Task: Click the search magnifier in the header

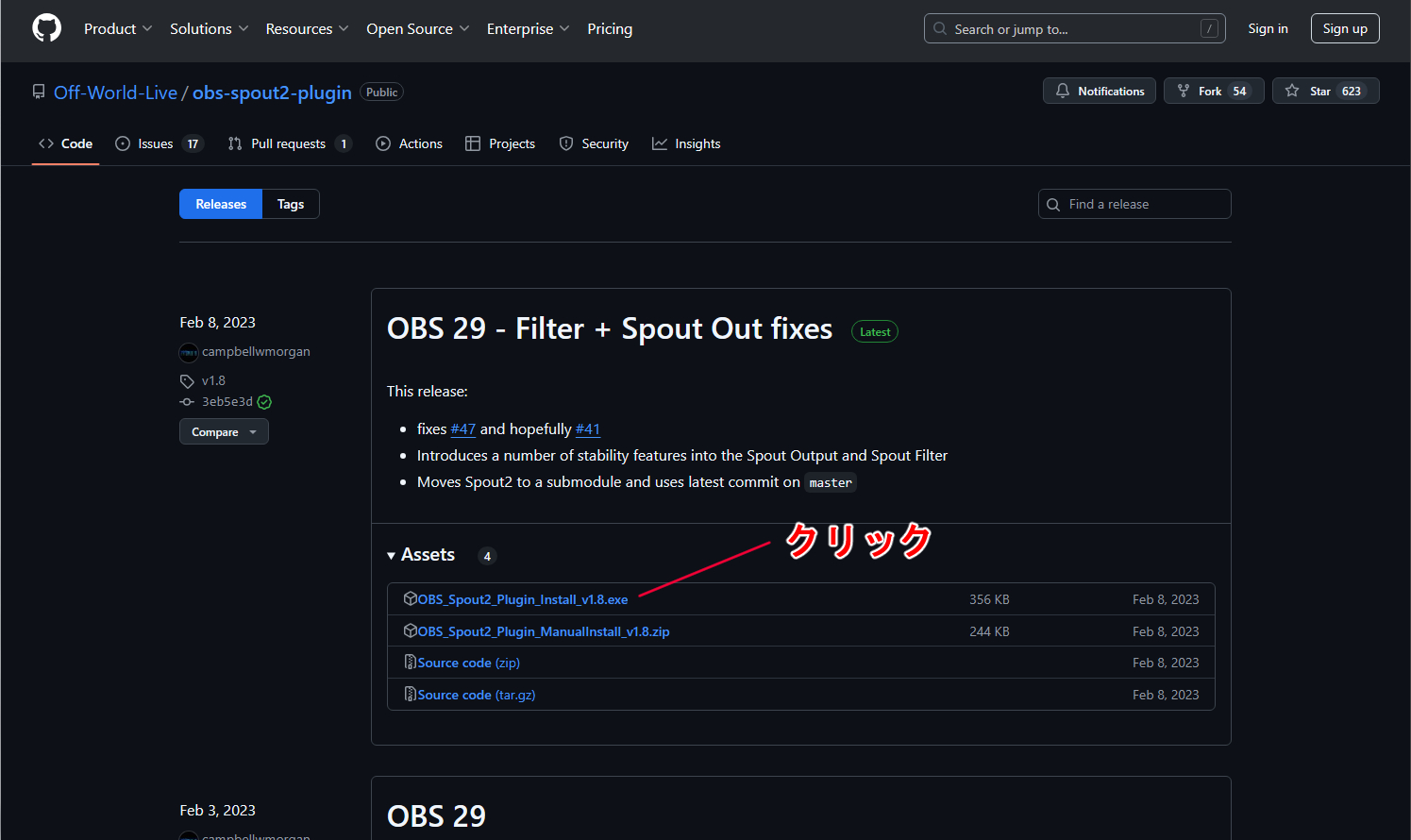Action: [940, 28]
